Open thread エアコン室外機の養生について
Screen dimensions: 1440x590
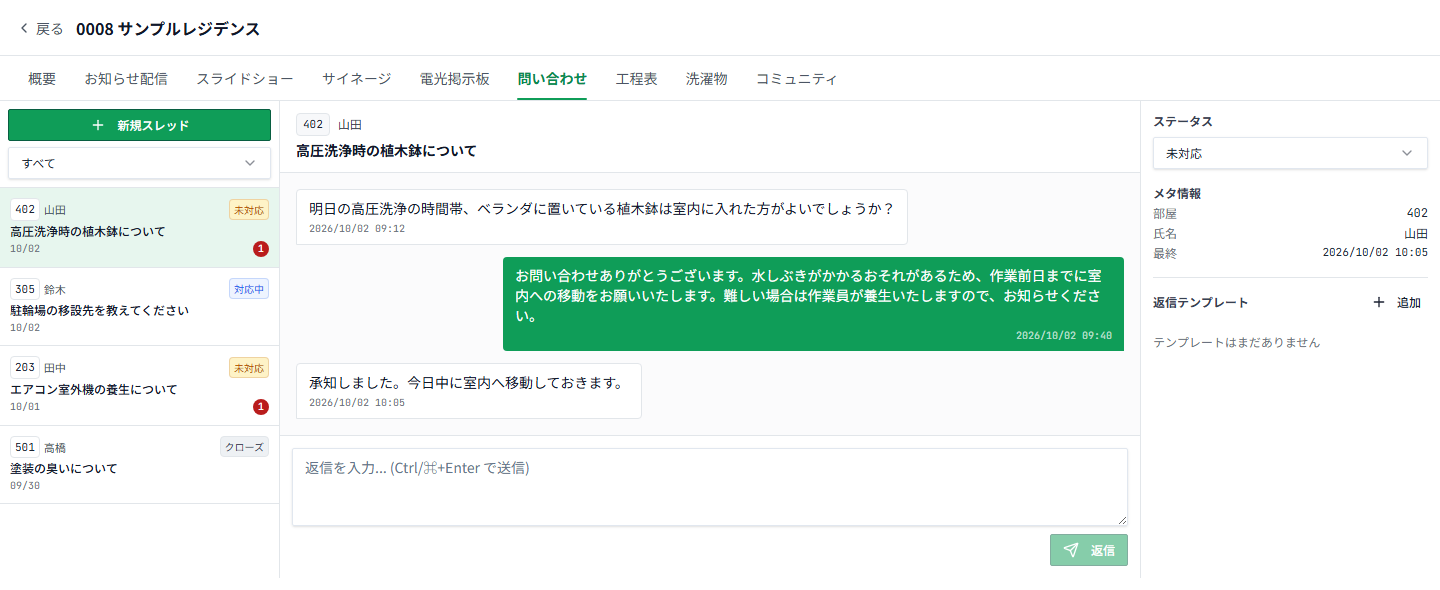[139, 386]
